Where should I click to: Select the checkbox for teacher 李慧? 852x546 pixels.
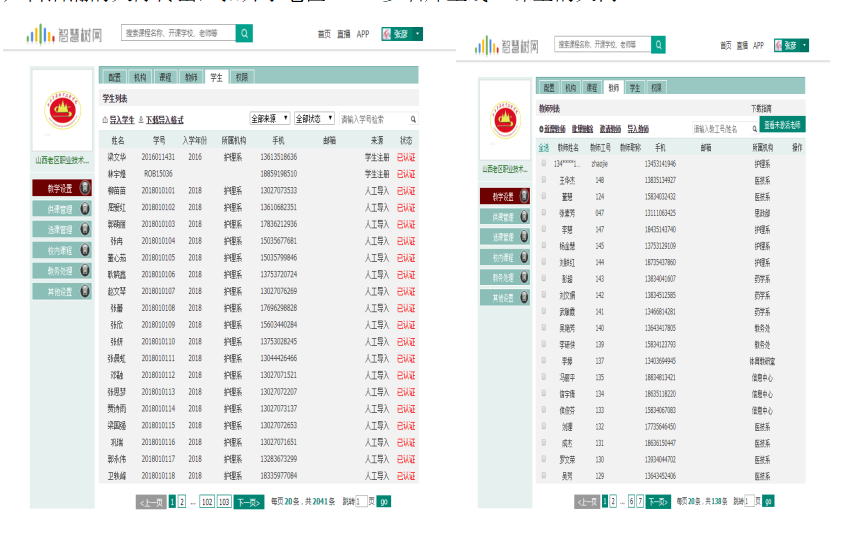point(544,230)
